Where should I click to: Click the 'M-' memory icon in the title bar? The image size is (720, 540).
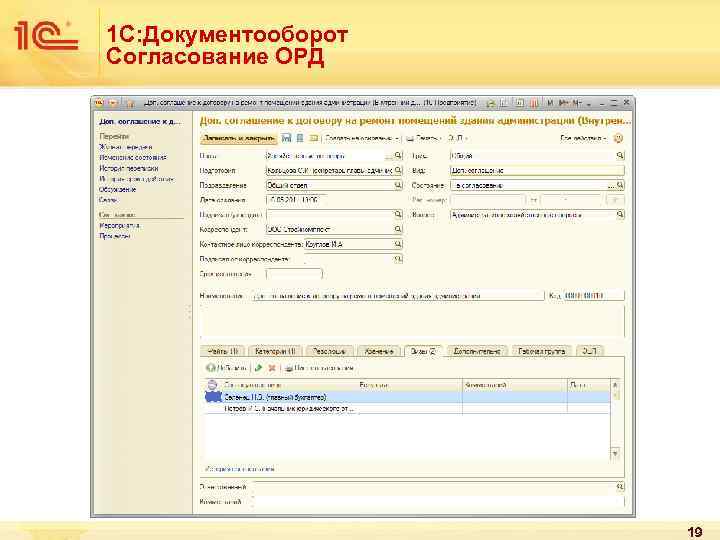tap(576, 103)
